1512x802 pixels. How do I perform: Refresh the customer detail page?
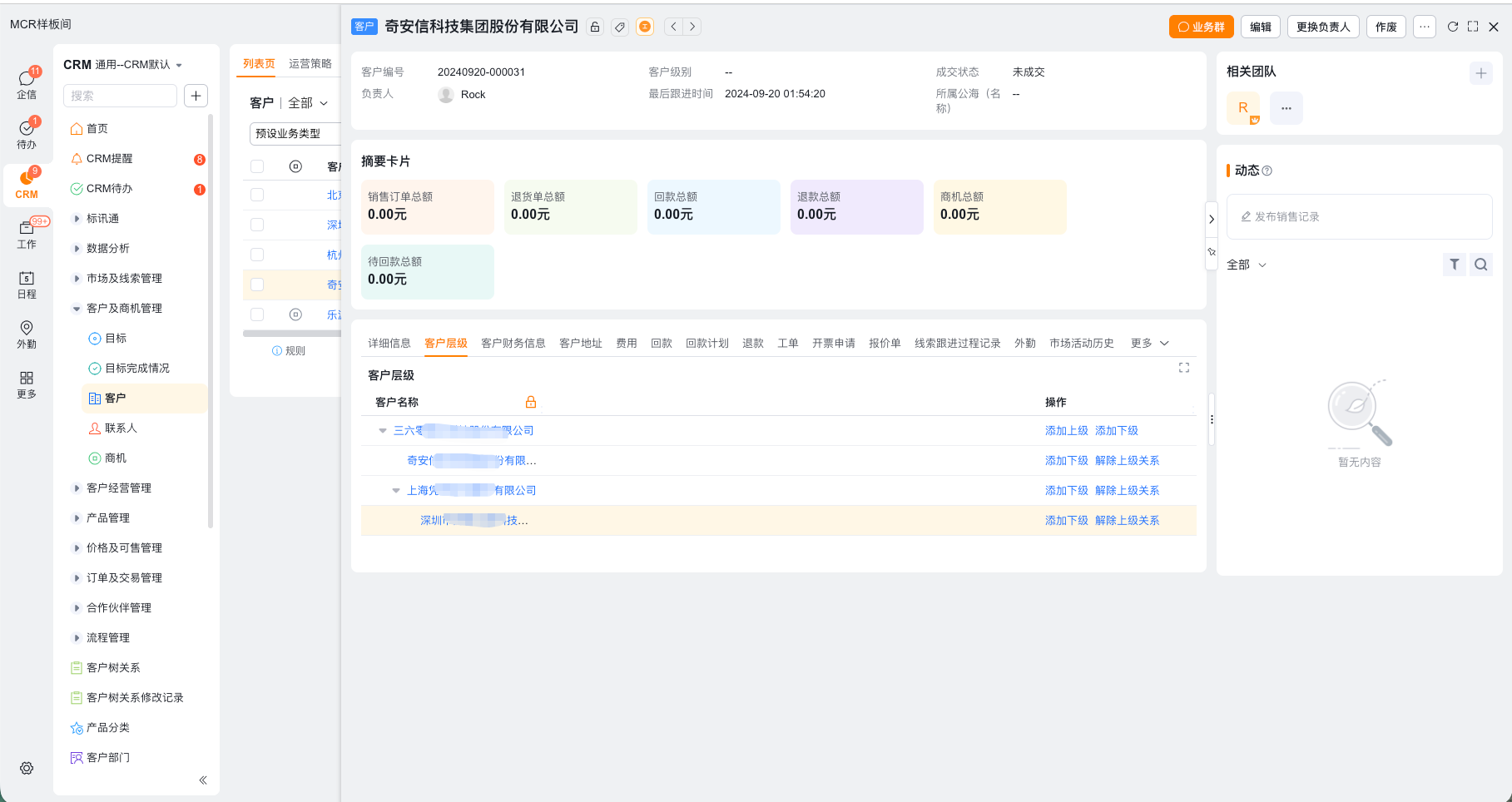pyautogui.click(x=1453, y=27)
